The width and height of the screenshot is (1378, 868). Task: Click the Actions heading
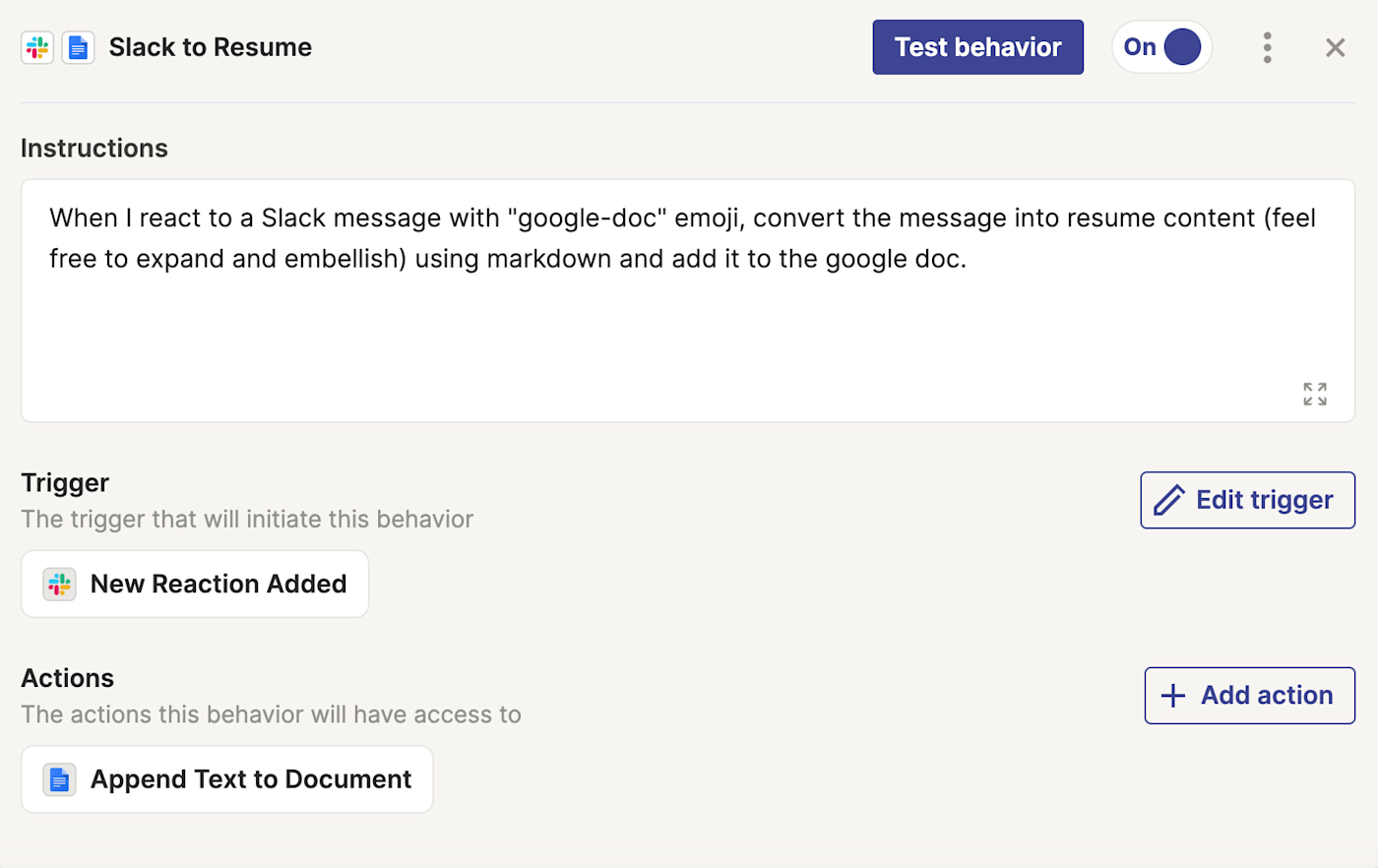[x=68, y=678]
